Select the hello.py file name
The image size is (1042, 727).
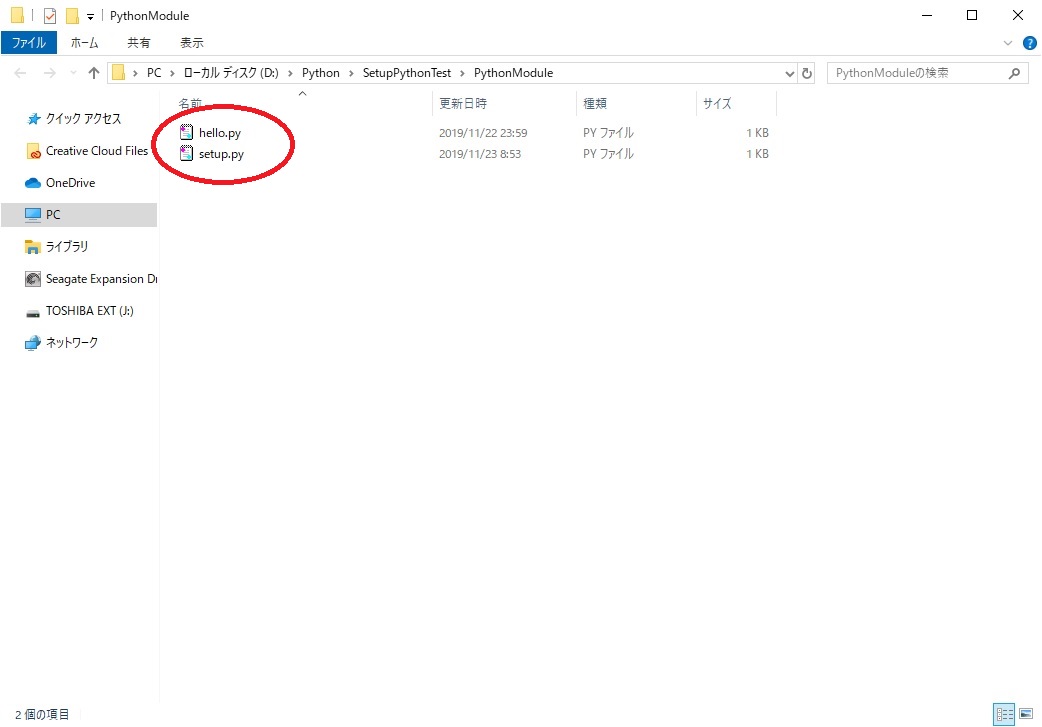click(220, 133)
